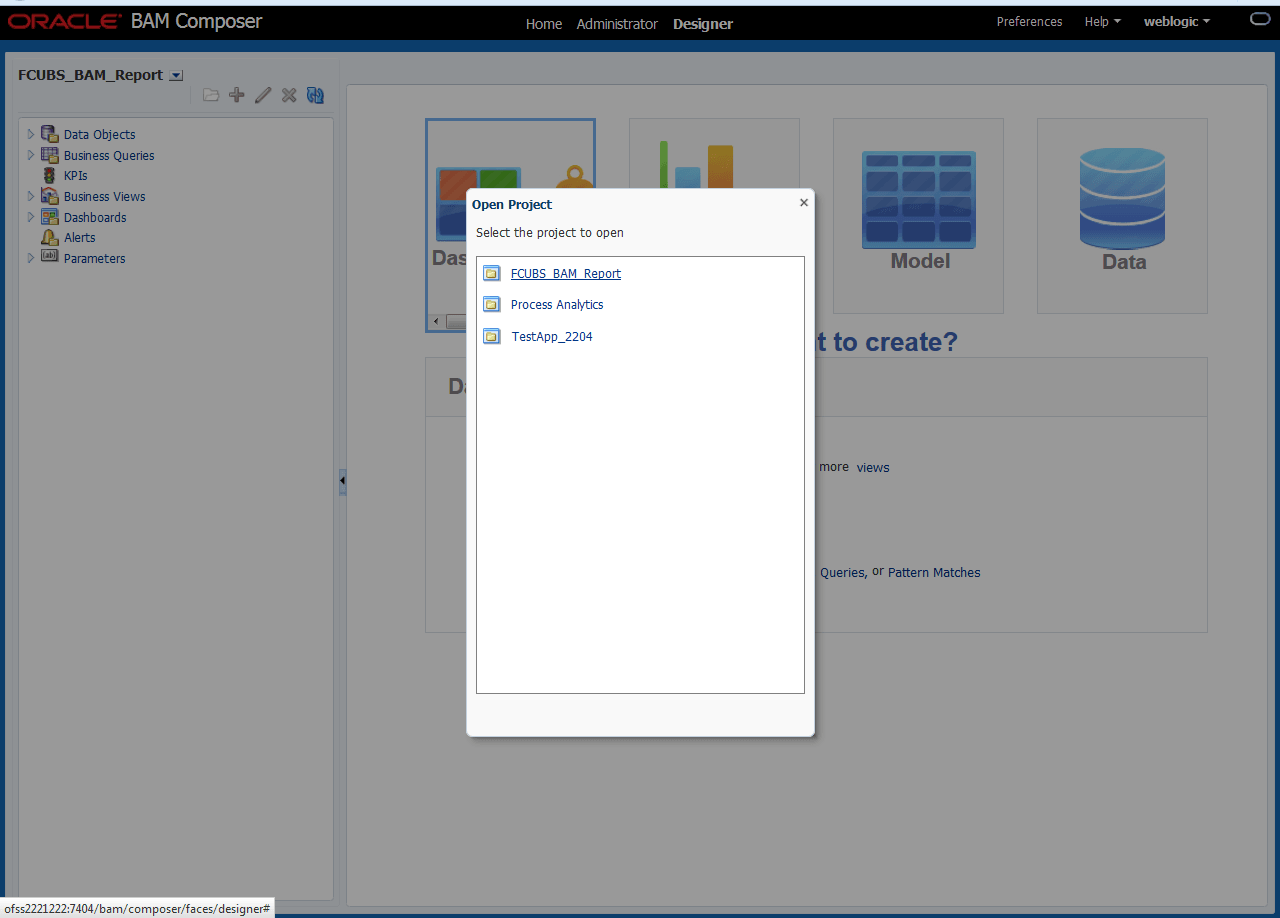Viewport: 1280px width, 918px height.
Task: Select Alerts label in tree
Action: pyautogui.click(x=79, y=238)
